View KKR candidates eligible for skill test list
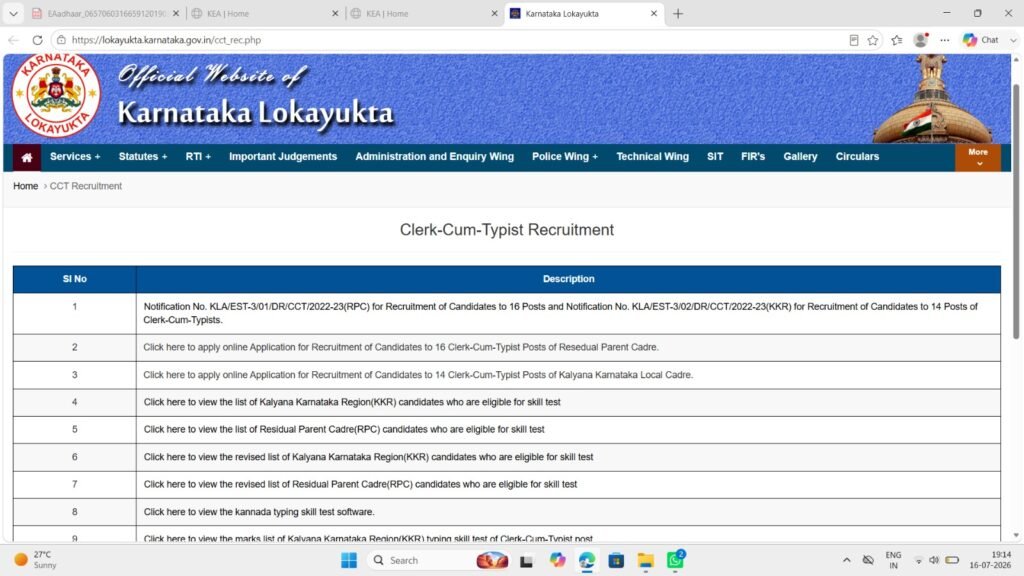The width and height of the screenshot is (1024, 576). [x=352, y=402]
